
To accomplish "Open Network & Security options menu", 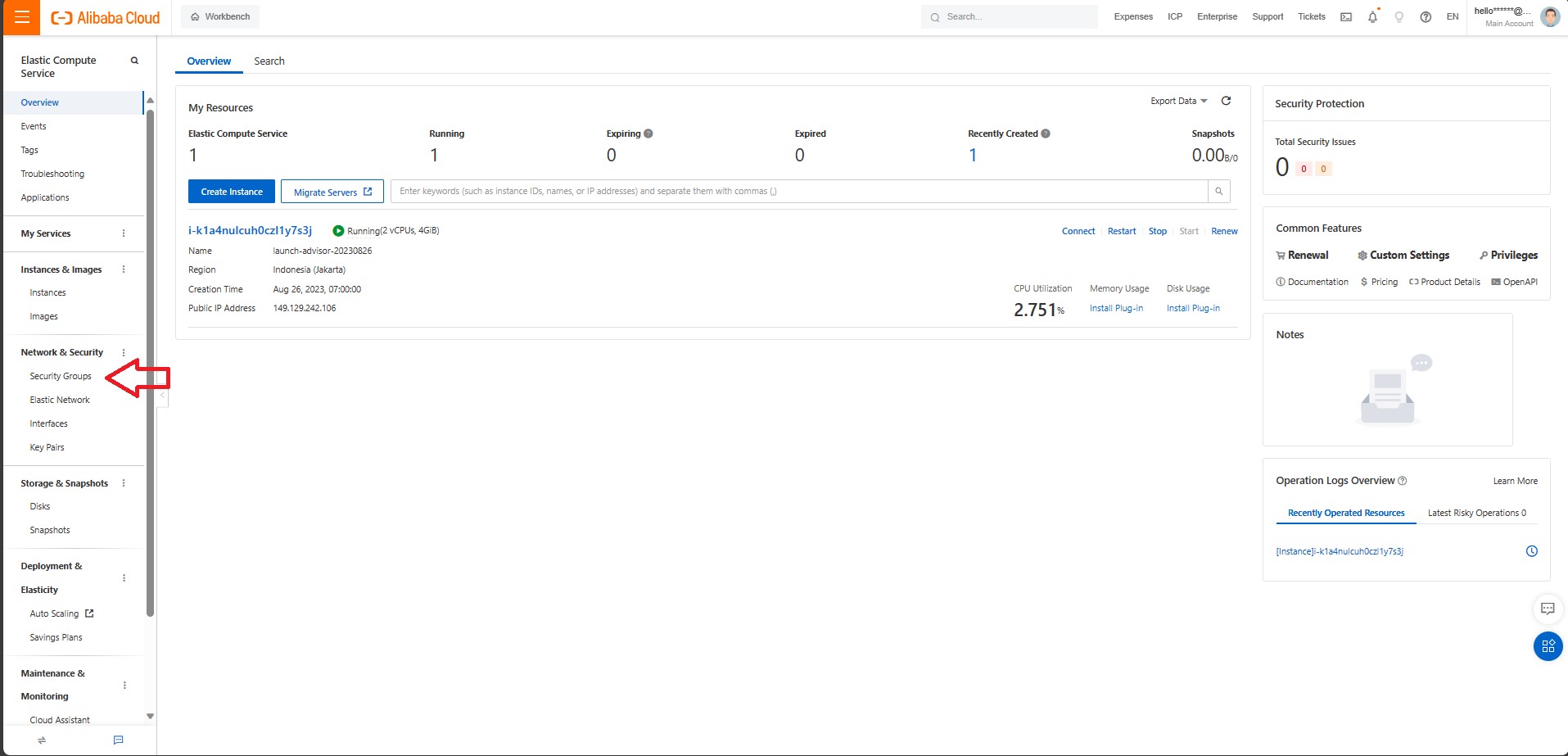I will click(124, 352).
